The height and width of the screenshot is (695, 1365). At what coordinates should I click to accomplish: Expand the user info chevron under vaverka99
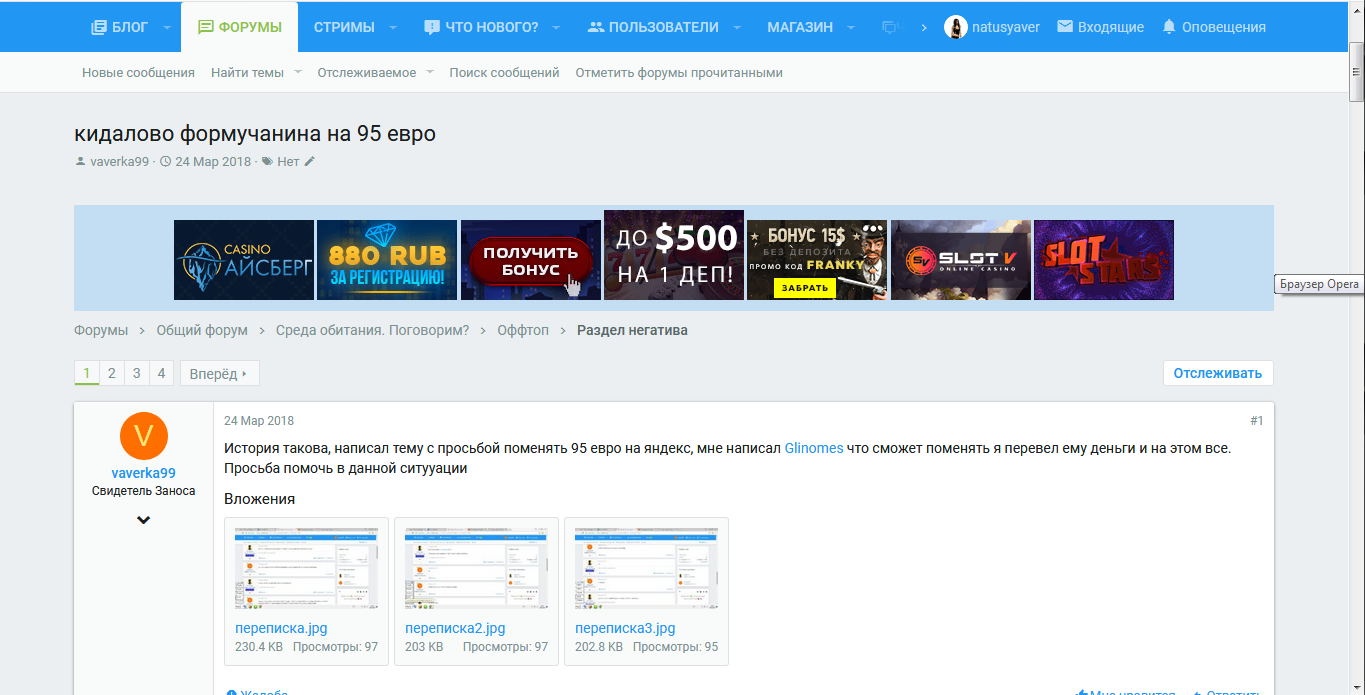pos(143,520)
